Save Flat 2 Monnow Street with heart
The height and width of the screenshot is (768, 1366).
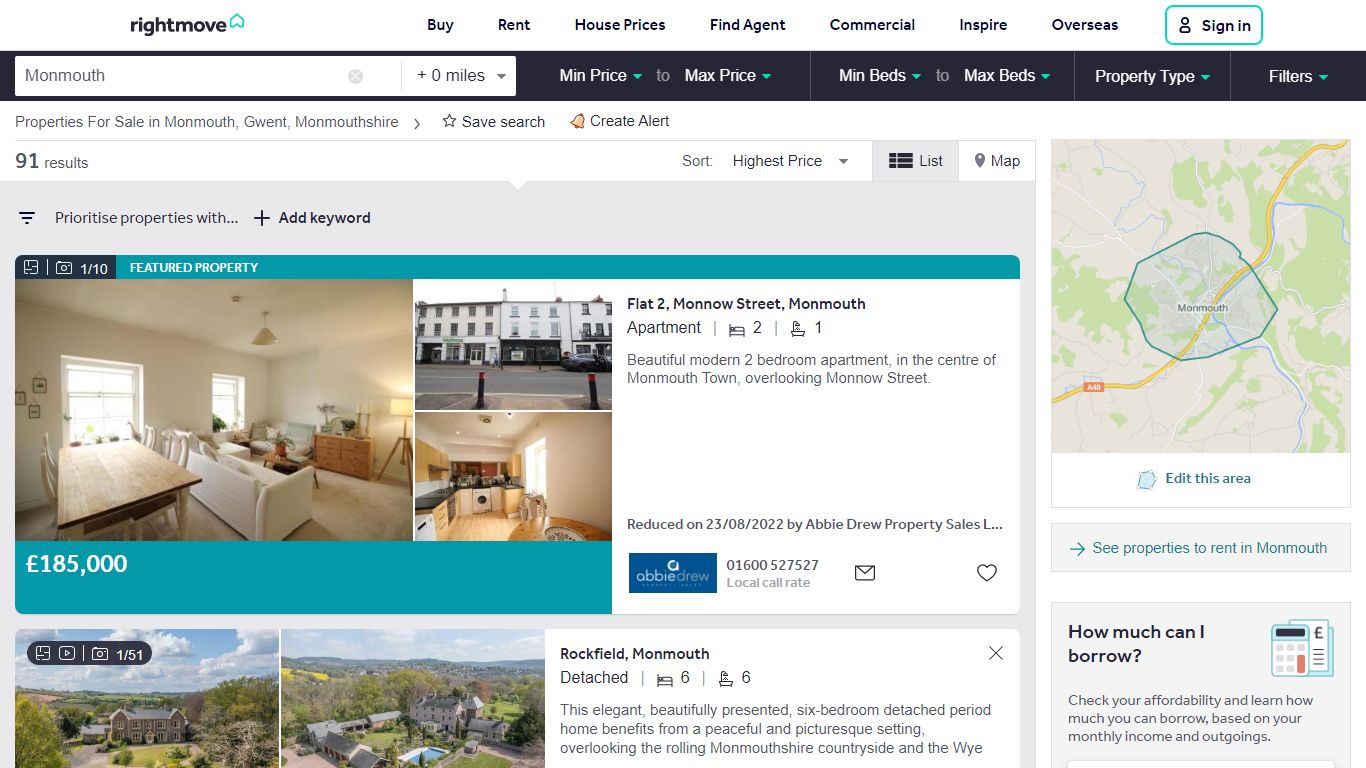pyautogui.click(x=987, y=573)
